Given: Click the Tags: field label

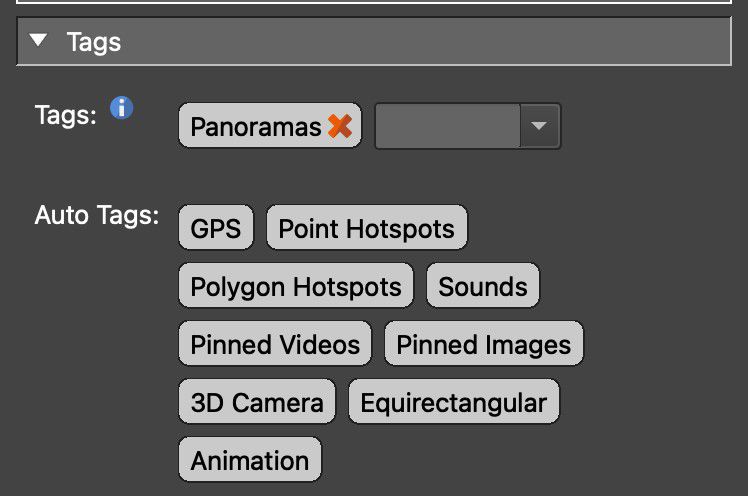Looking at the screenshot, I should [x=66, y=115].
